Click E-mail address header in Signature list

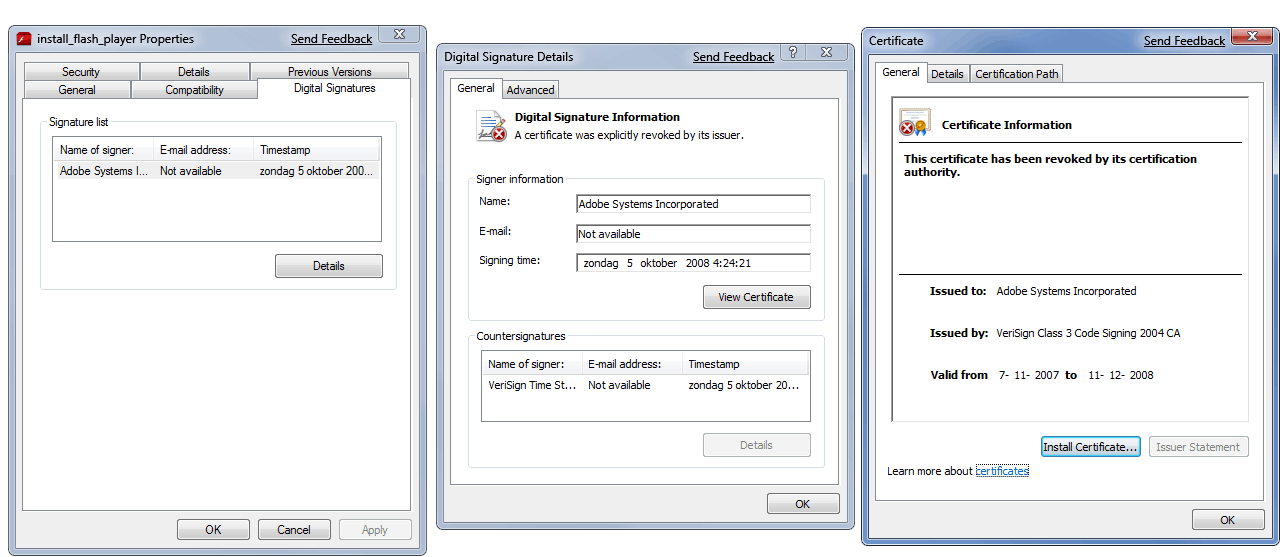click(x=203, y=150)
